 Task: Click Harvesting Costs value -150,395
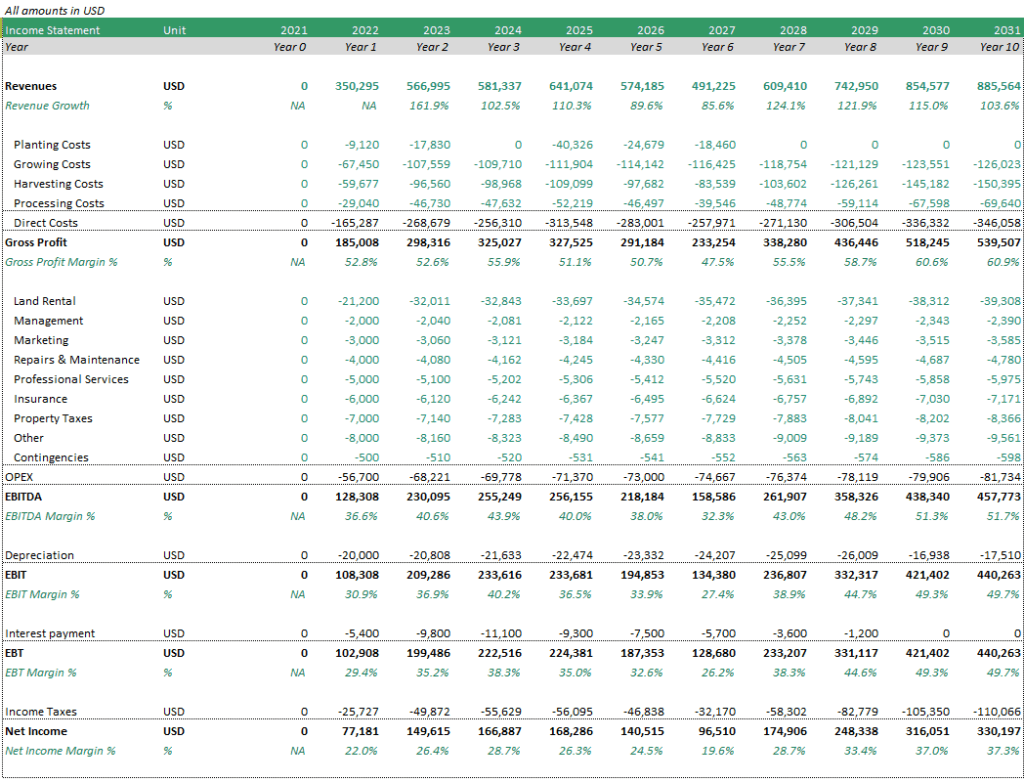click(x=997, y=184)
